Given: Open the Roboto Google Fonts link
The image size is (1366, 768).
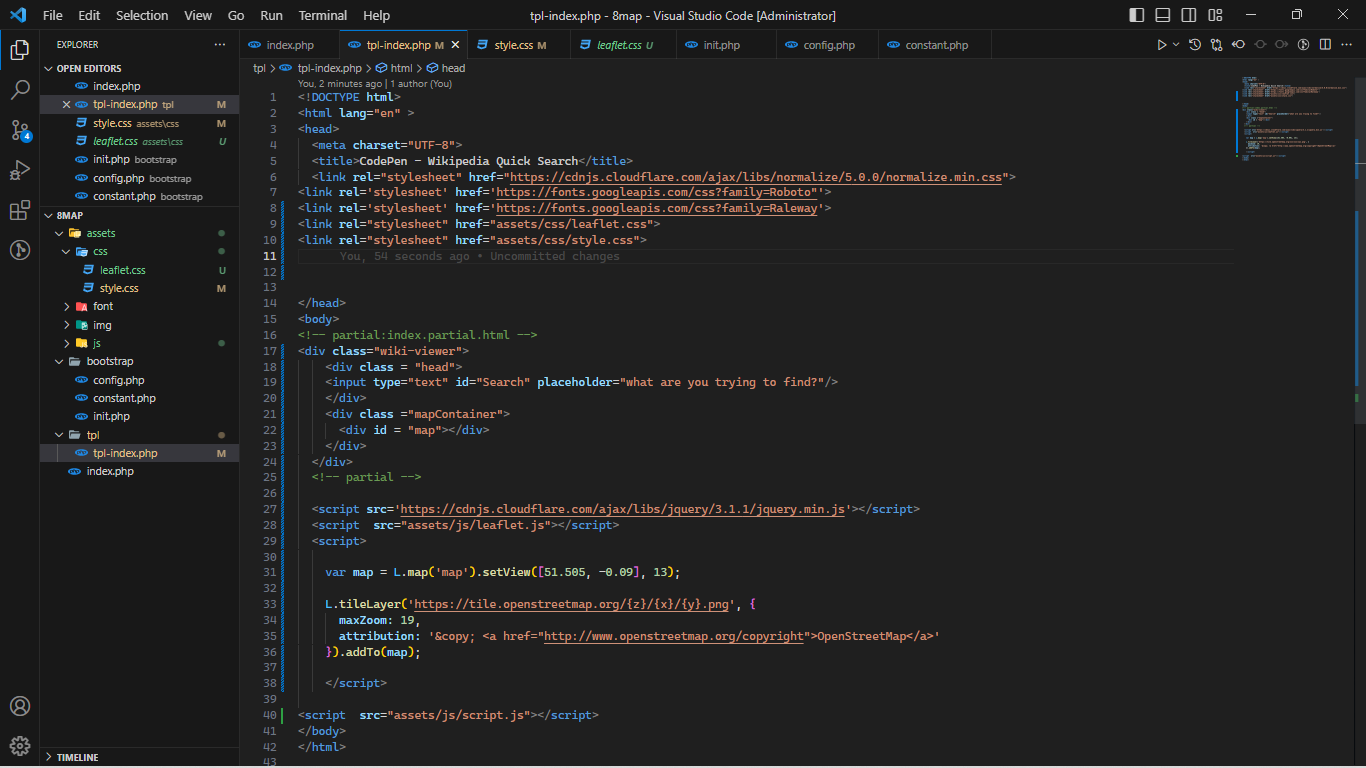Looking at the screenshot, I should (657, 192).
